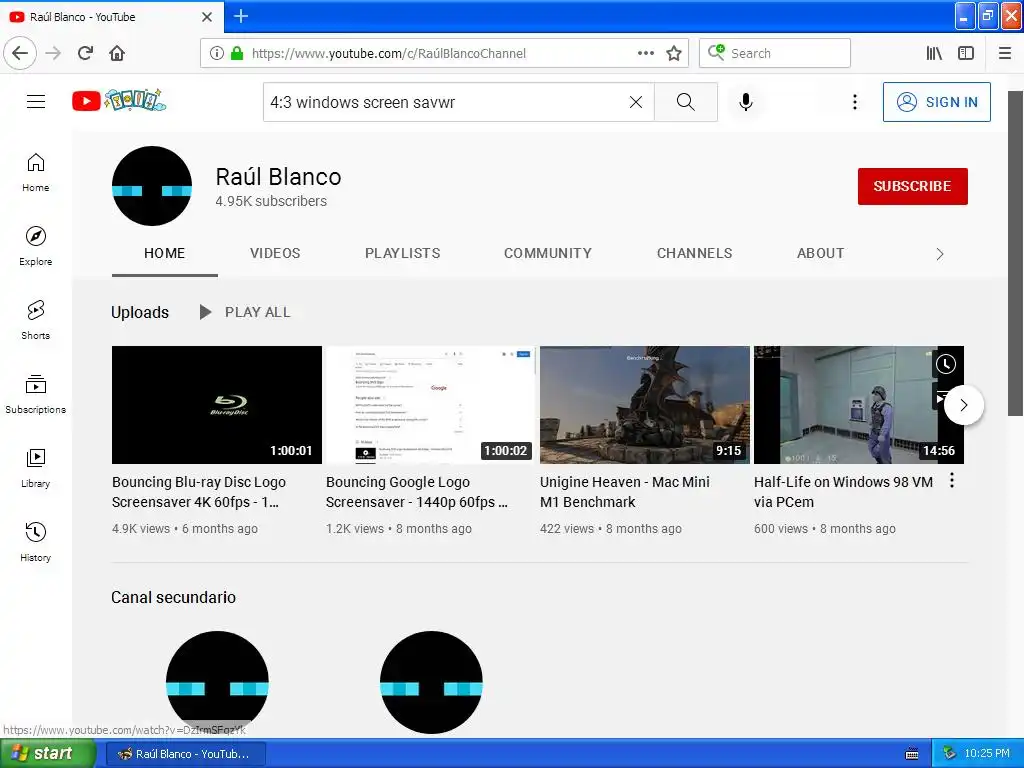The image size is (1024, 768).
Task: Switch to the COMMUNITY tab
Action: tap(548, 253)
